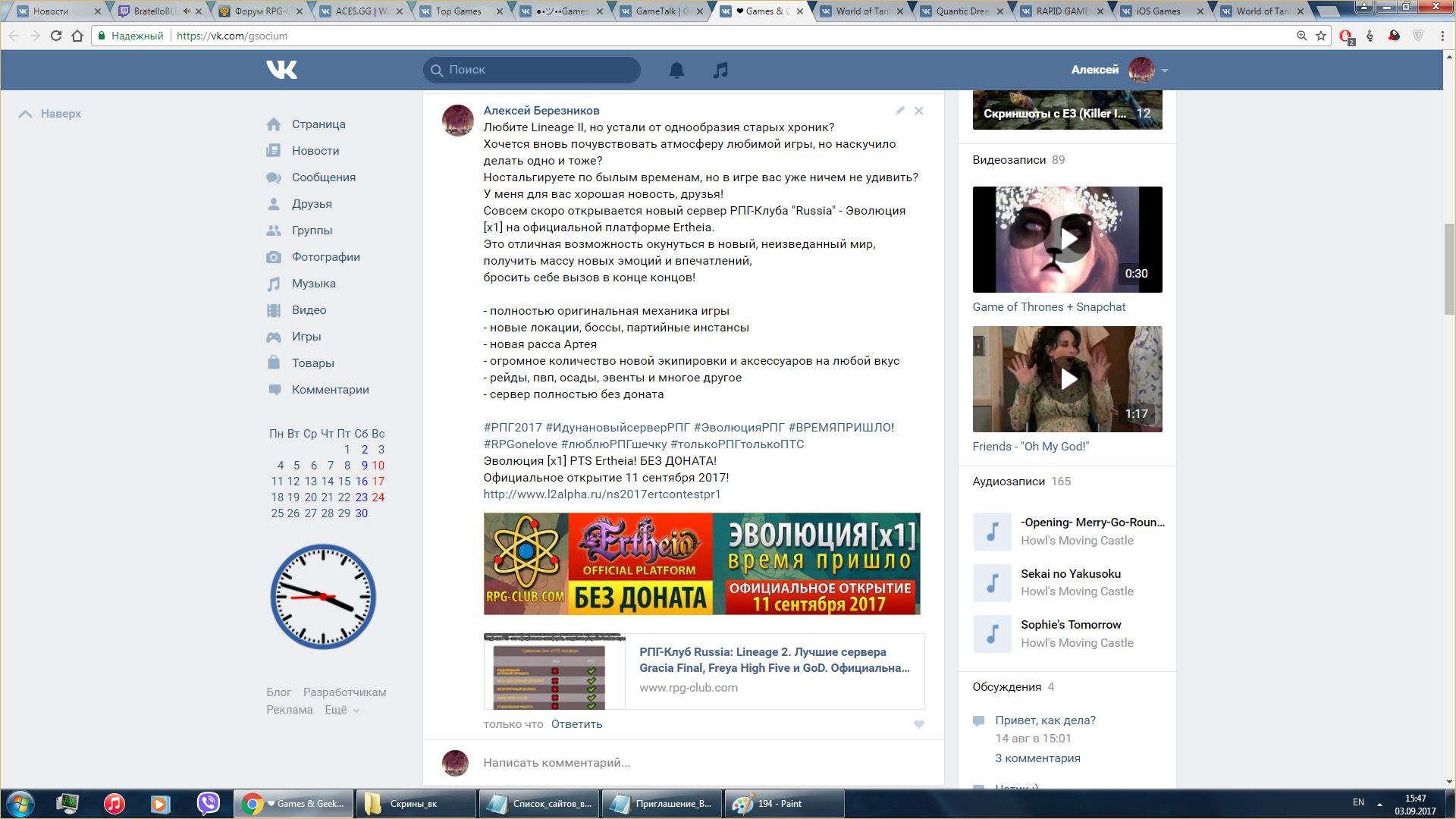The height and width of the screenshot is (819, 1456).
Task: Click the Видео sidebar icon
Action: [274, 310]
